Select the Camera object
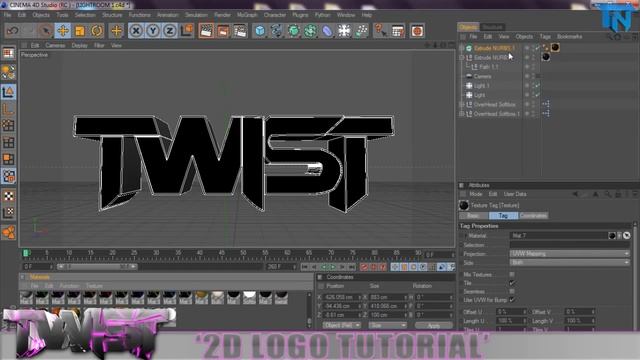This screenshot has width=640, height=360. click(482, 76)
